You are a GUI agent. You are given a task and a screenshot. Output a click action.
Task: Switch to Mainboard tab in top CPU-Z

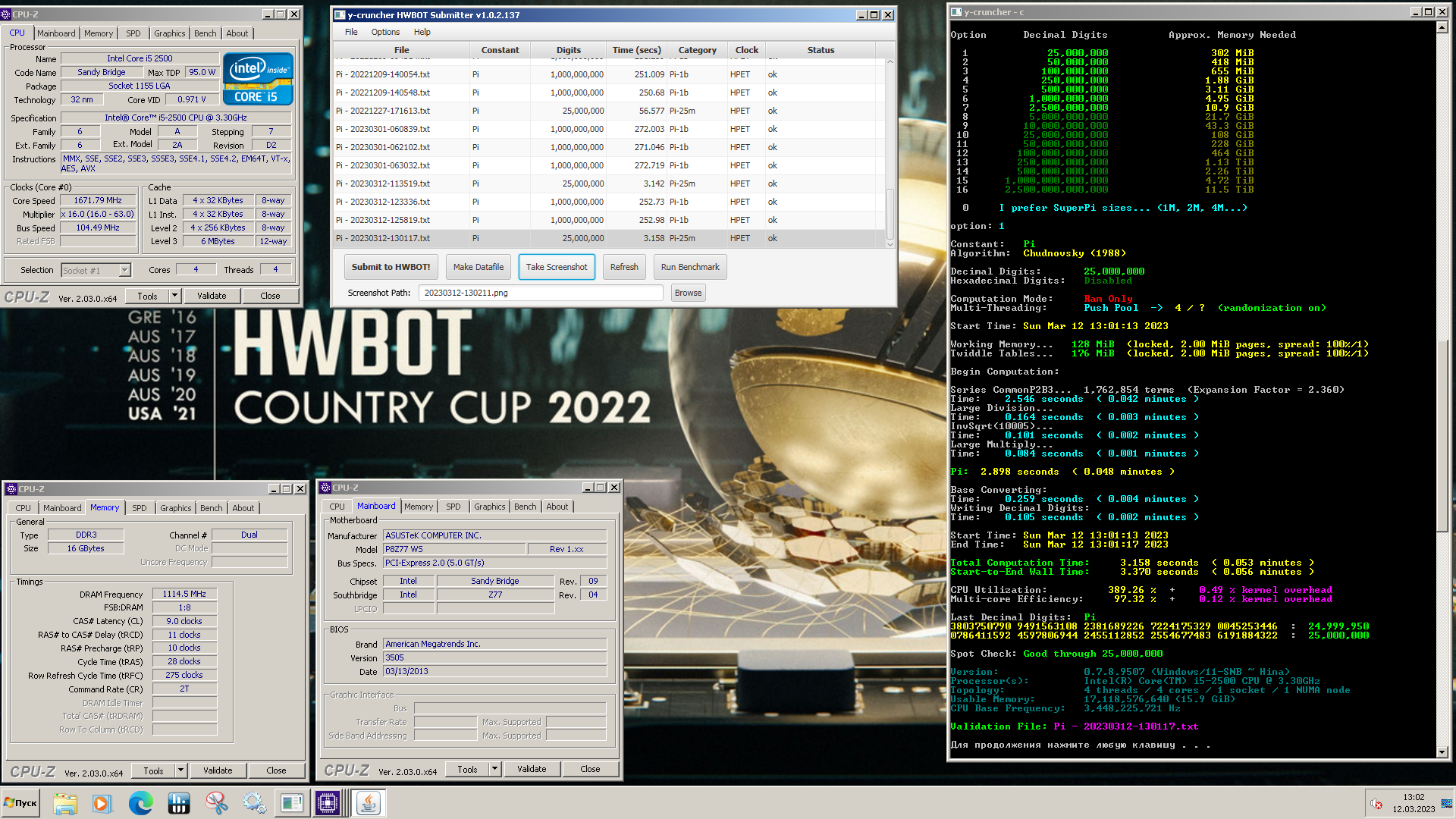point(56,33)
